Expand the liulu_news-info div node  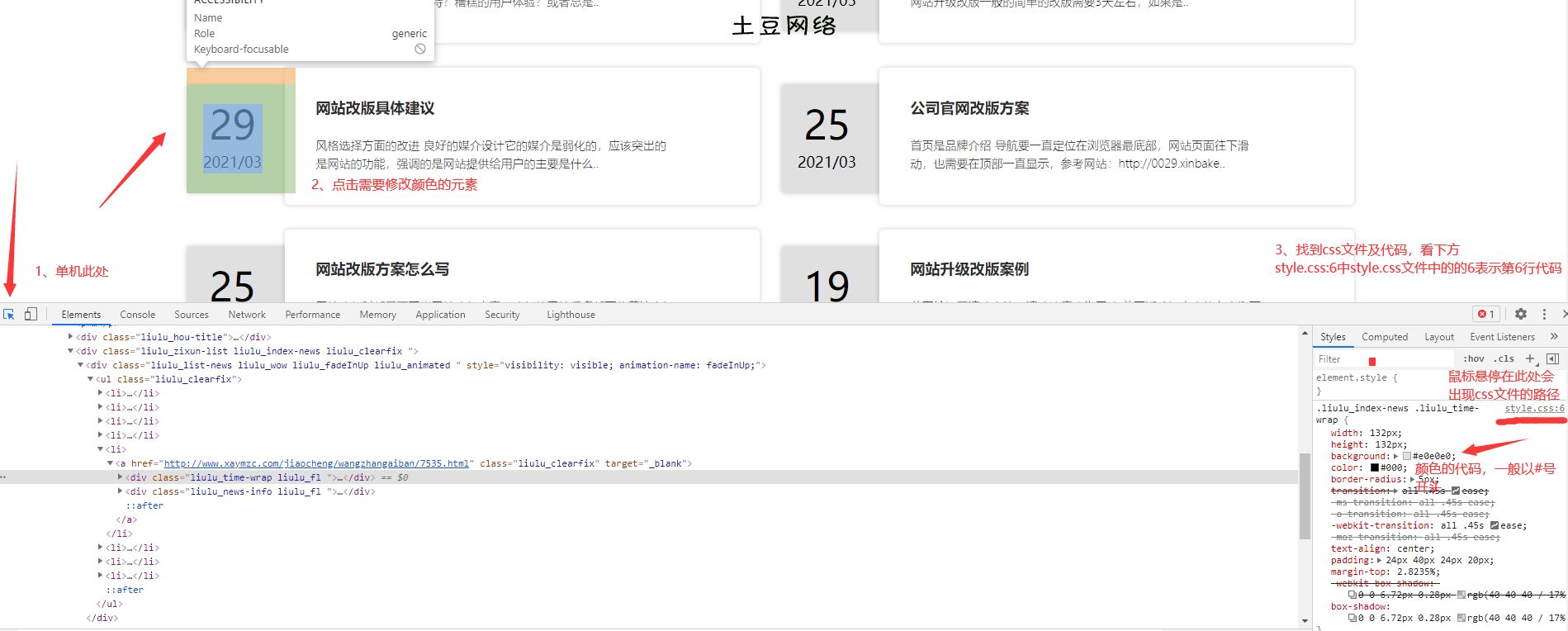120,491
